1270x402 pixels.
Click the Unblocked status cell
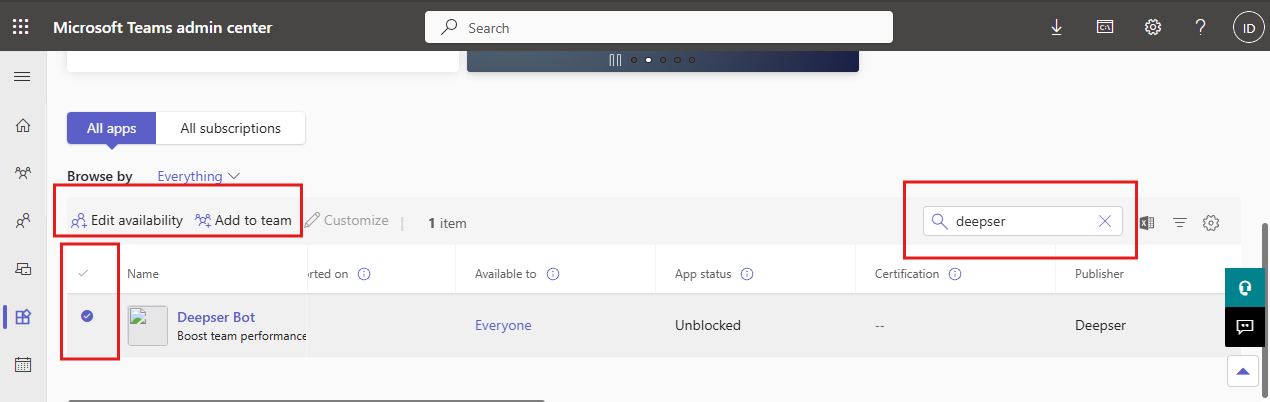tap(708, 325)
